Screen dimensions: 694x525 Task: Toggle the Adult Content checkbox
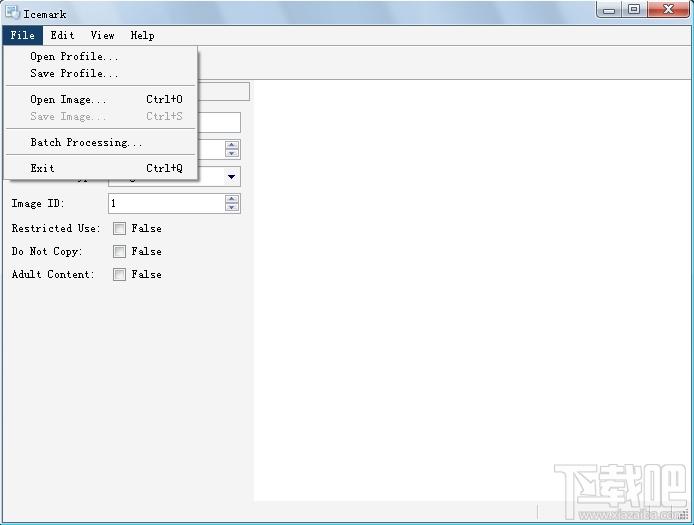pyautogui.click(x=119, y=274)
